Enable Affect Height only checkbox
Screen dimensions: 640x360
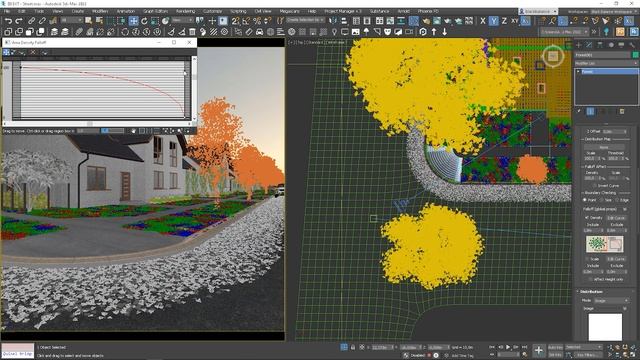[x=590, y=279]
